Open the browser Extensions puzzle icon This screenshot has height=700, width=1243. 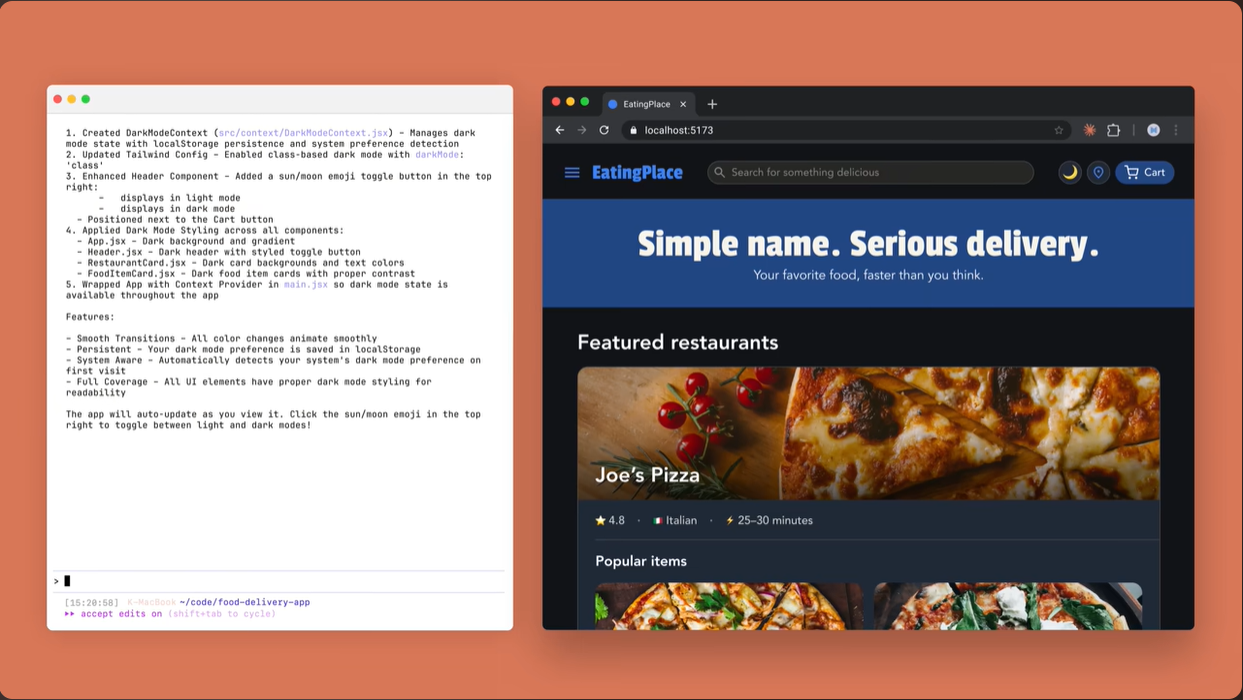click(x=1113, y=130)
